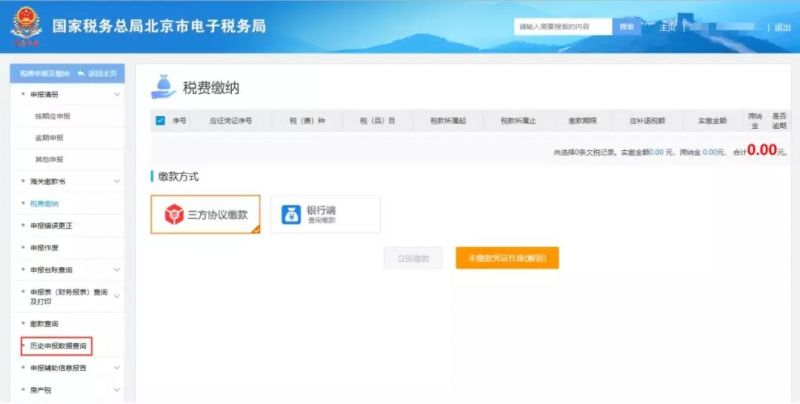This screenshot has width=800, height=404.
Task: Open 逾期申报 in the sidebar
Action: (x=49, y=138)
